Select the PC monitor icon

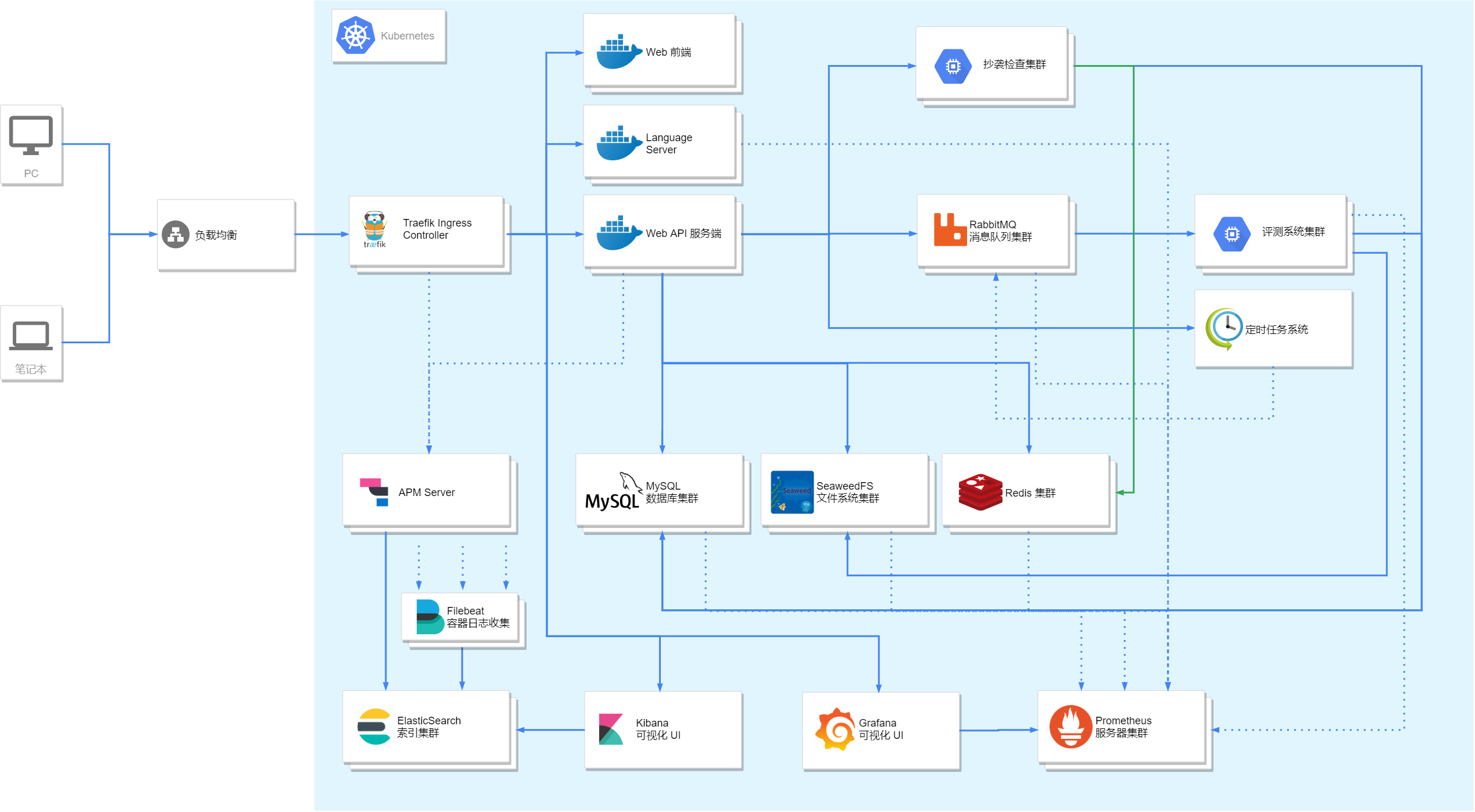[31, 135]
